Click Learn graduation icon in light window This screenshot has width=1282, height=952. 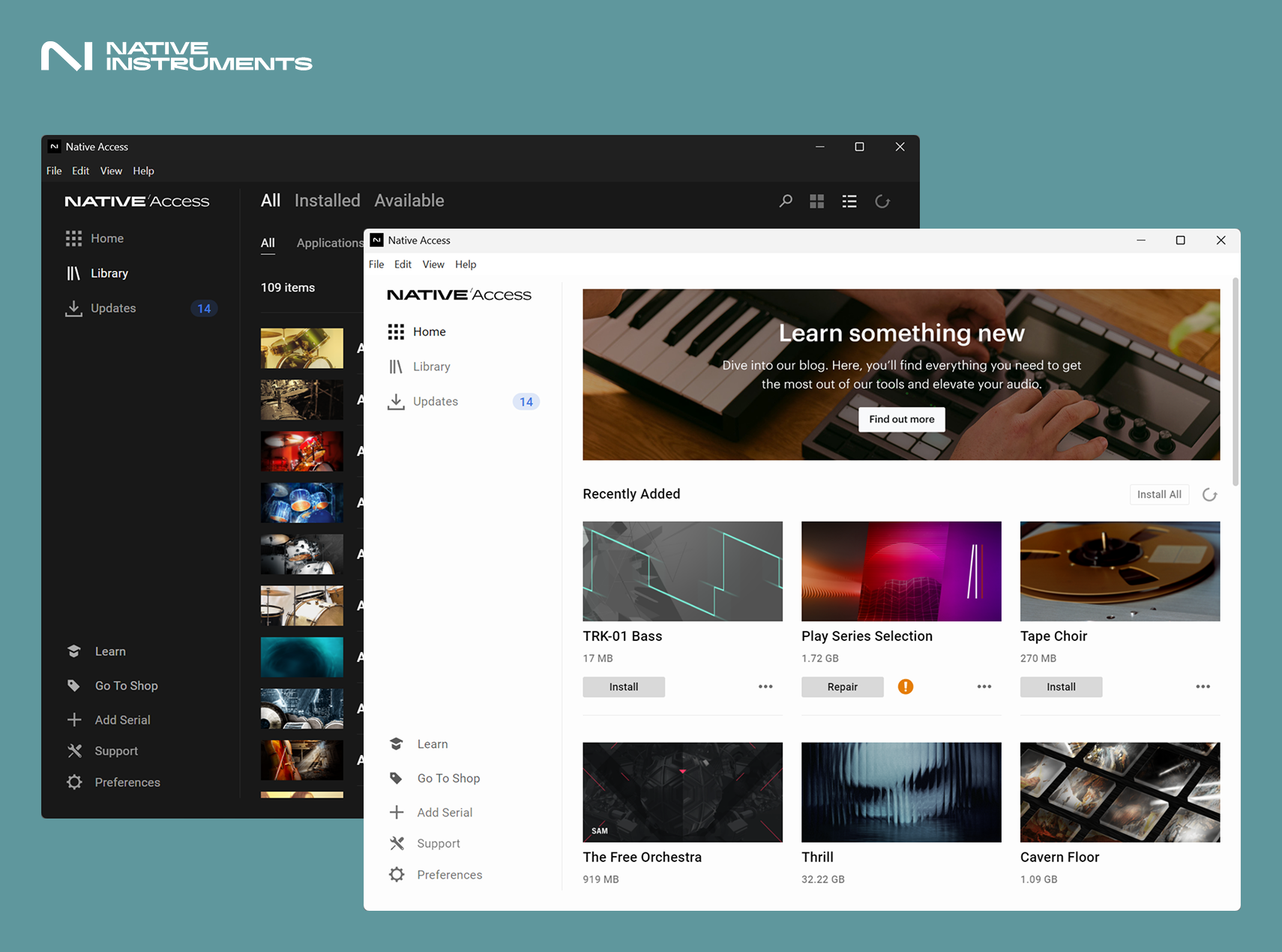point(397,744)
